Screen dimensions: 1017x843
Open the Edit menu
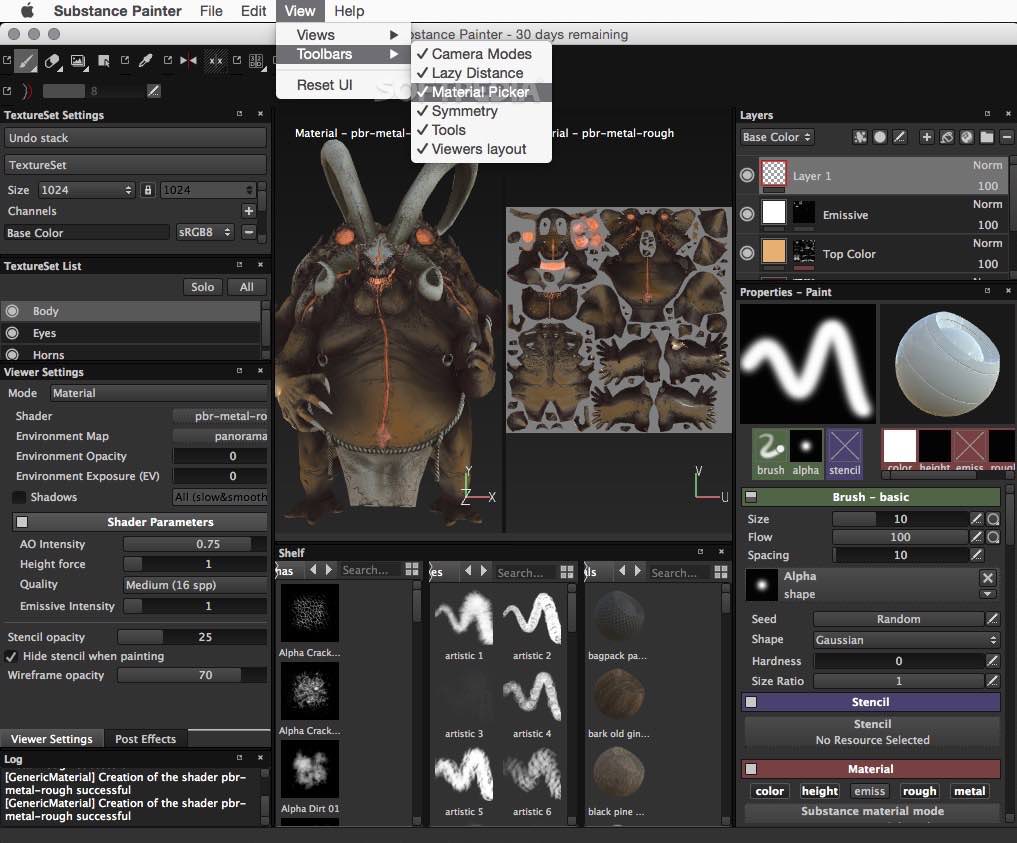pos(253,11)
